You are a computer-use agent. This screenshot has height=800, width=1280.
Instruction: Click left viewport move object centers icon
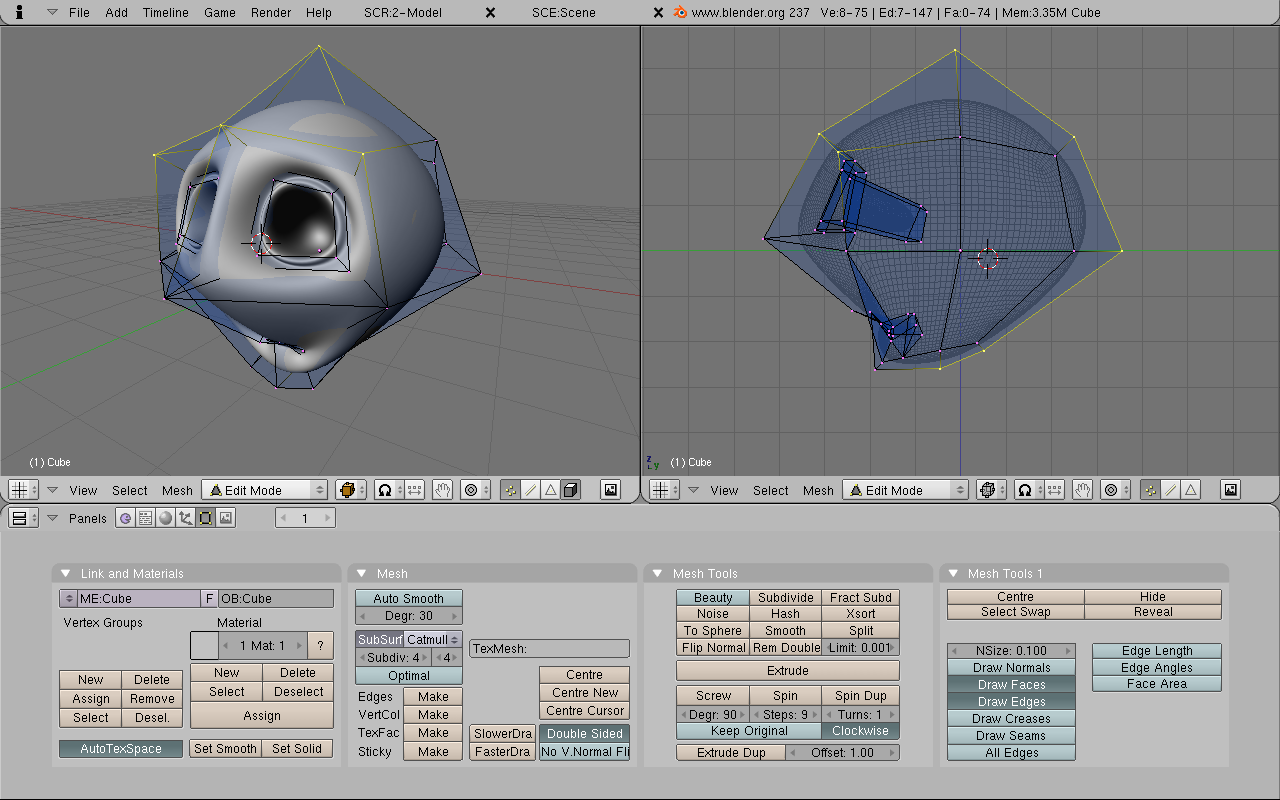[416, 490]
